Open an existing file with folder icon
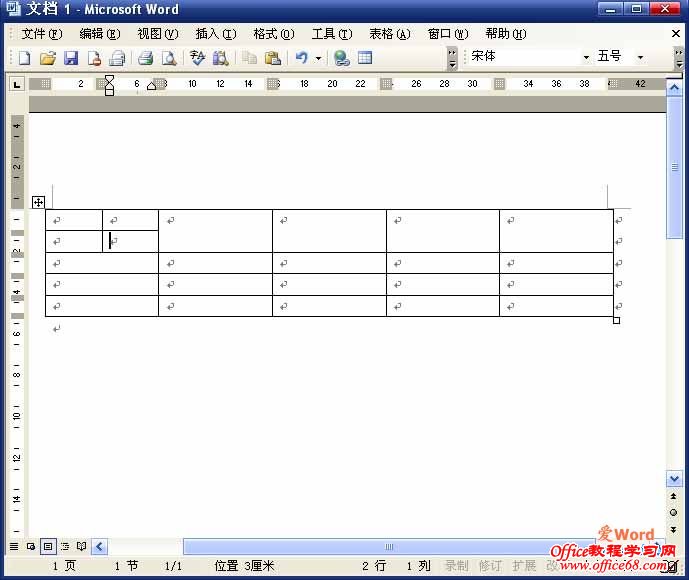 tap(47, 58)
